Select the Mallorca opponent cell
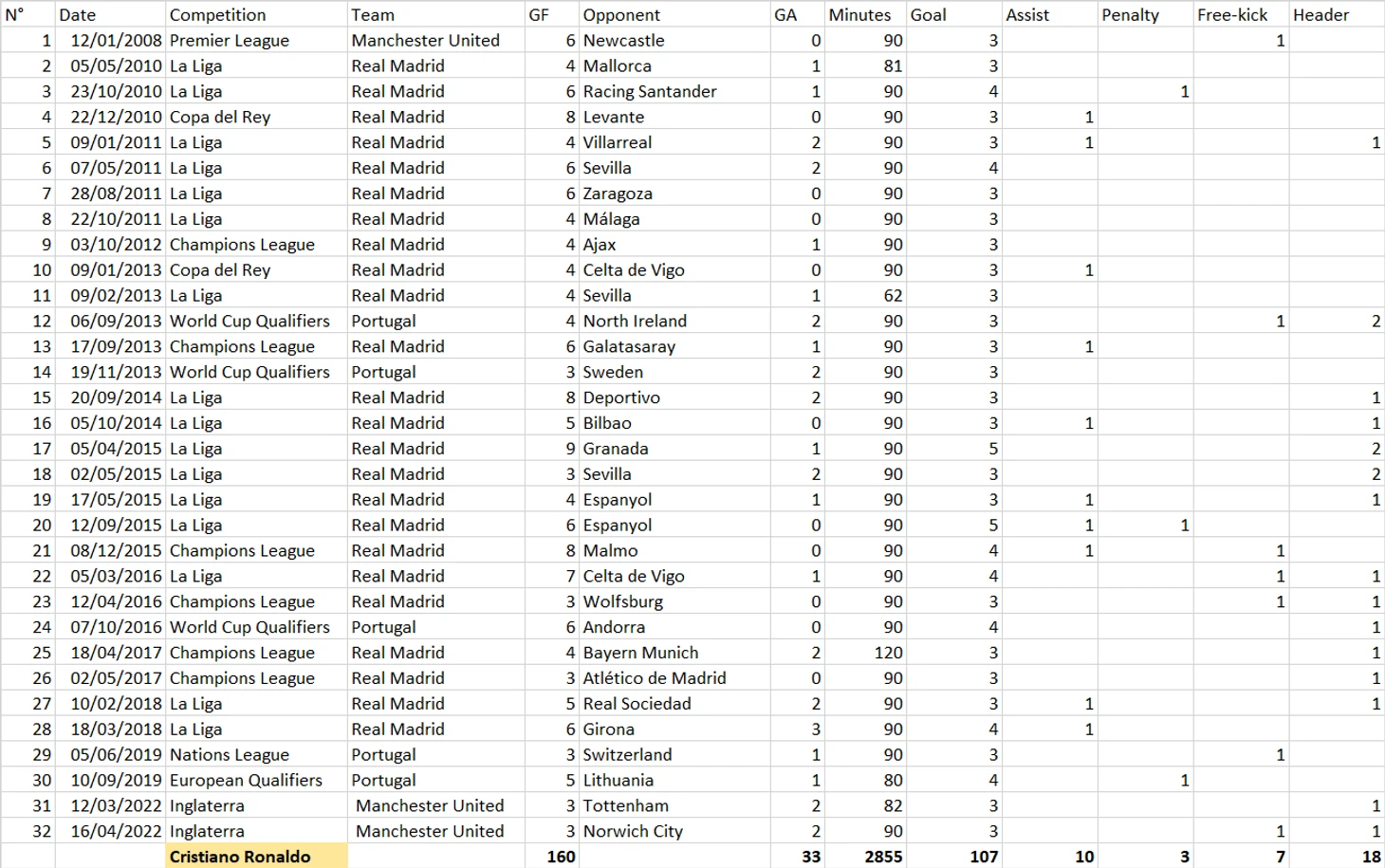This screenshot has width=1385, height=868. (674, 65)
